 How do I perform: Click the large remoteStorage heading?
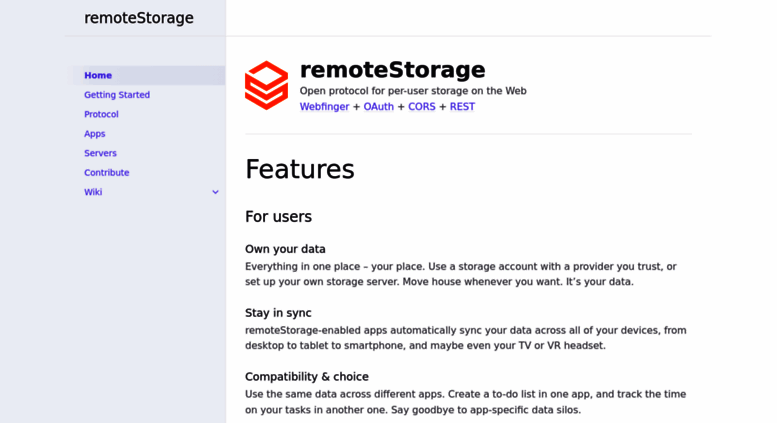click(x=392, y=70)
